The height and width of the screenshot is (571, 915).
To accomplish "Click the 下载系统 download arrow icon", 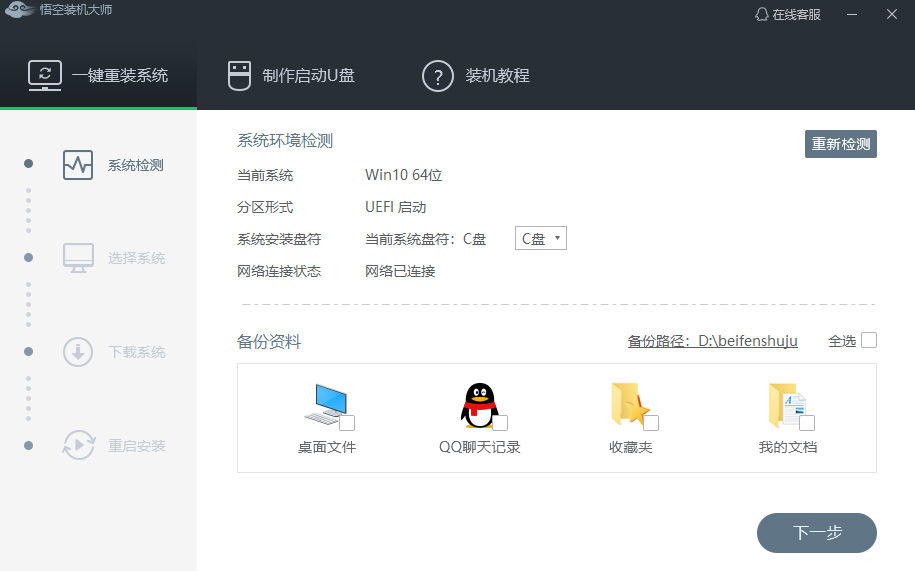I will 78,352.
